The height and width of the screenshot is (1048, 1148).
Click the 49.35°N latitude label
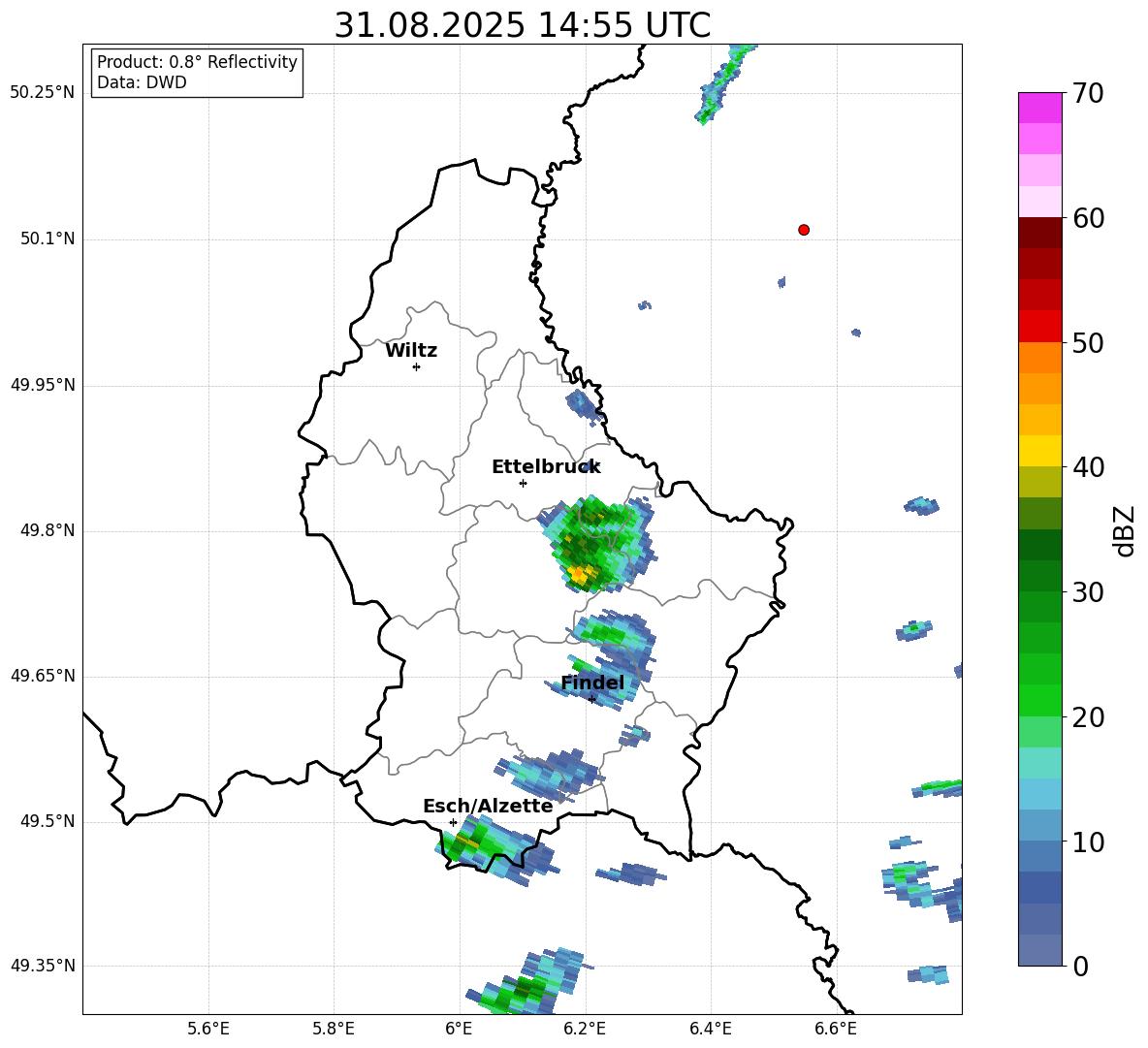pos(43,966)
